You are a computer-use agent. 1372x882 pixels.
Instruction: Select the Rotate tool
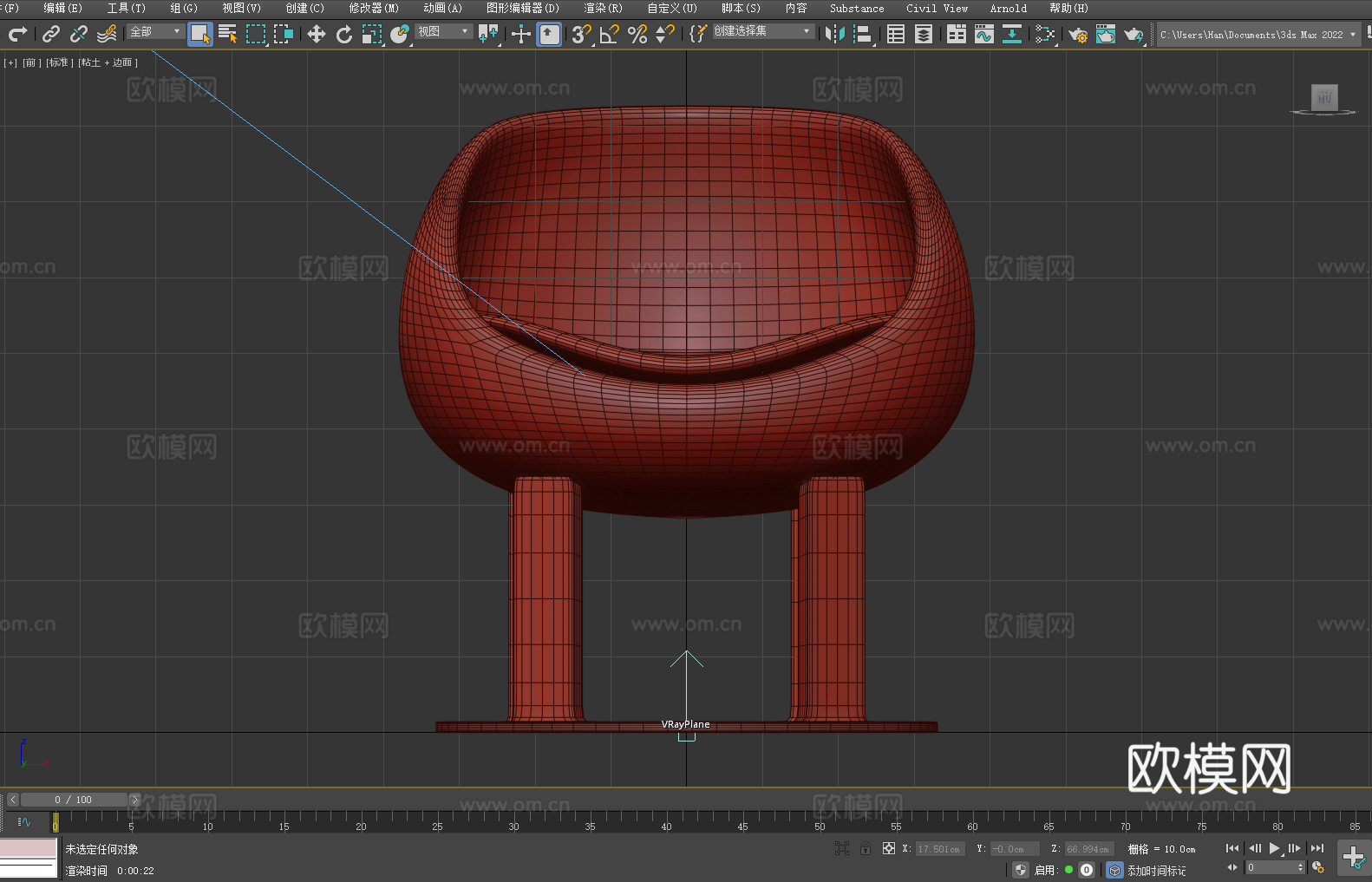point(344,34)
